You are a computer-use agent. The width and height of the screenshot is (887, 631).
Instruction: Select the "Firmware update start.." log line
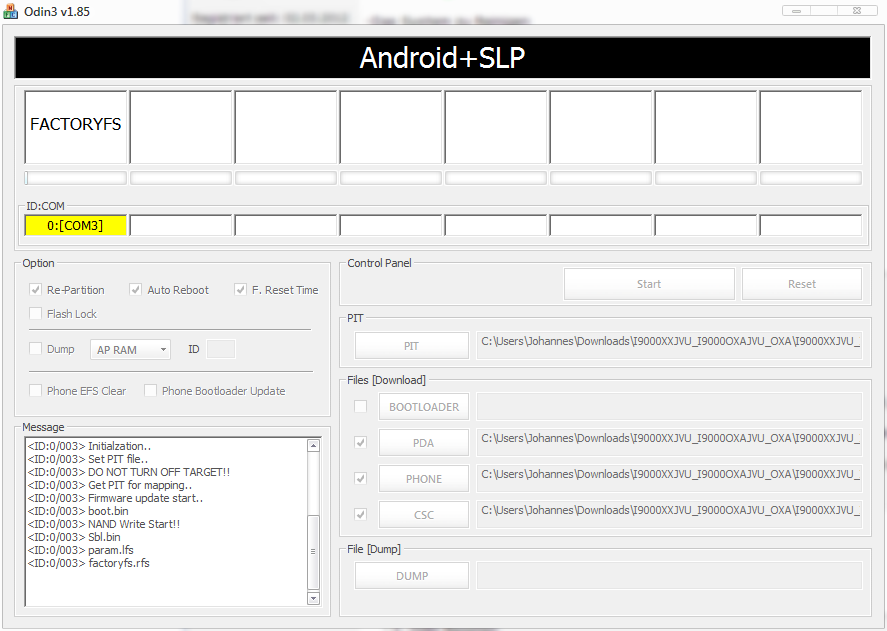(x=115, y=498)
